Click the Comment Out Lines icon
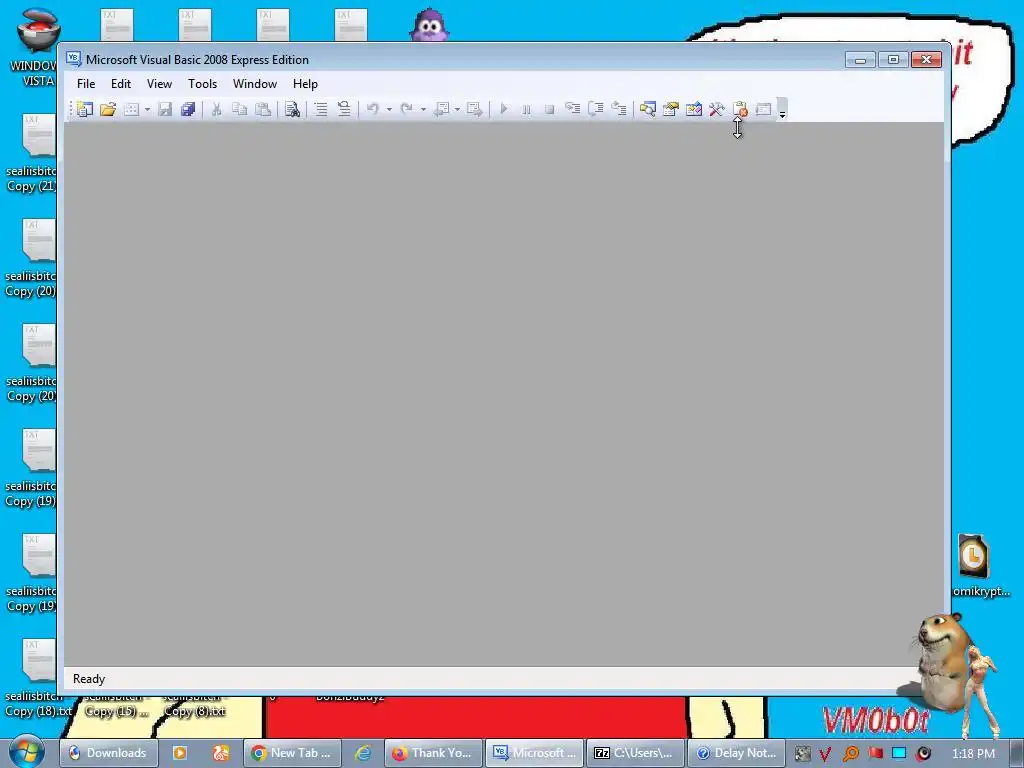The height and width of the screenshot is (768, 1024). [320, 109]
